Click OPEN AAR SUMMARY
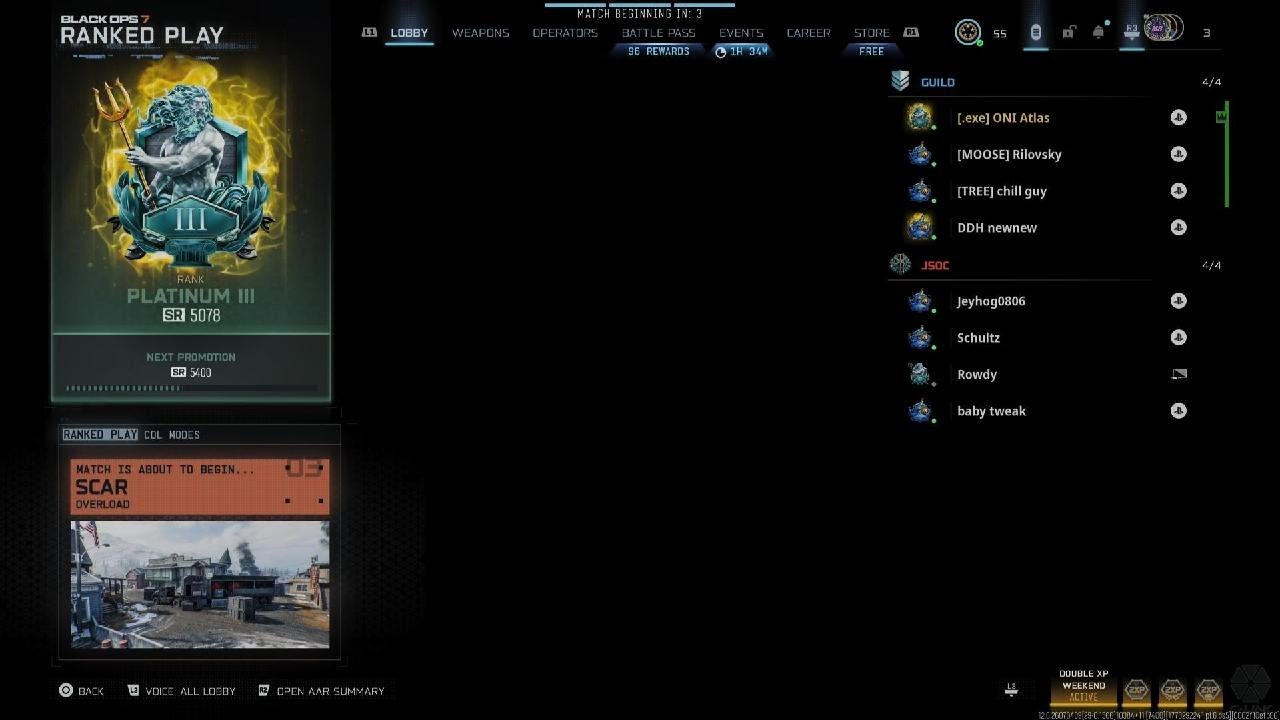Viewport: 1280px width, 720px height. (321, 691)
